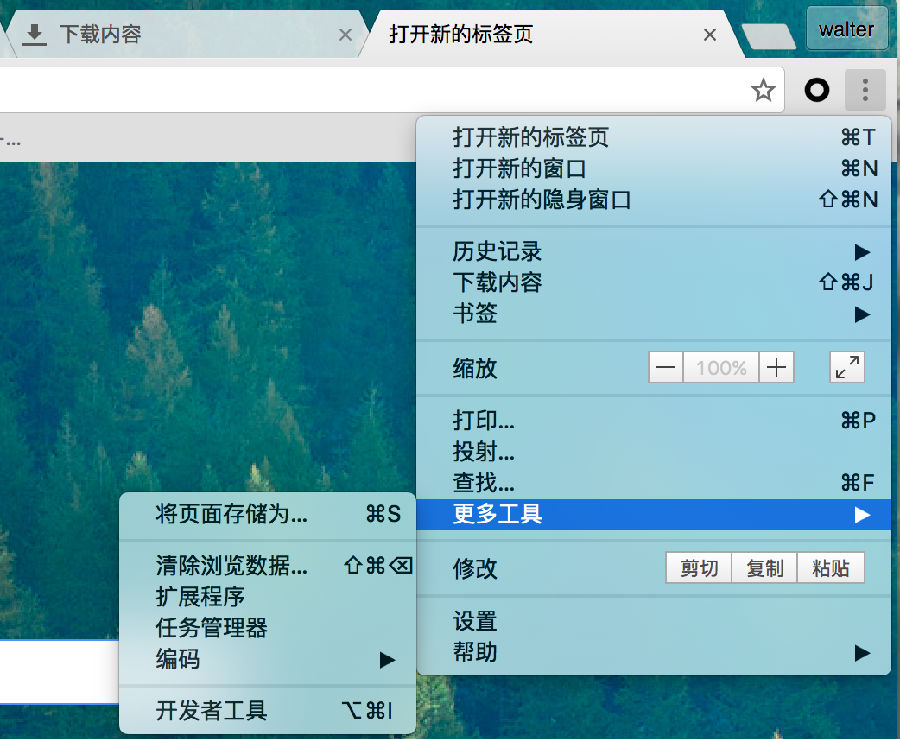Select 打印... menu item
This screenshot has width=900, height=739.
(654, 421)
